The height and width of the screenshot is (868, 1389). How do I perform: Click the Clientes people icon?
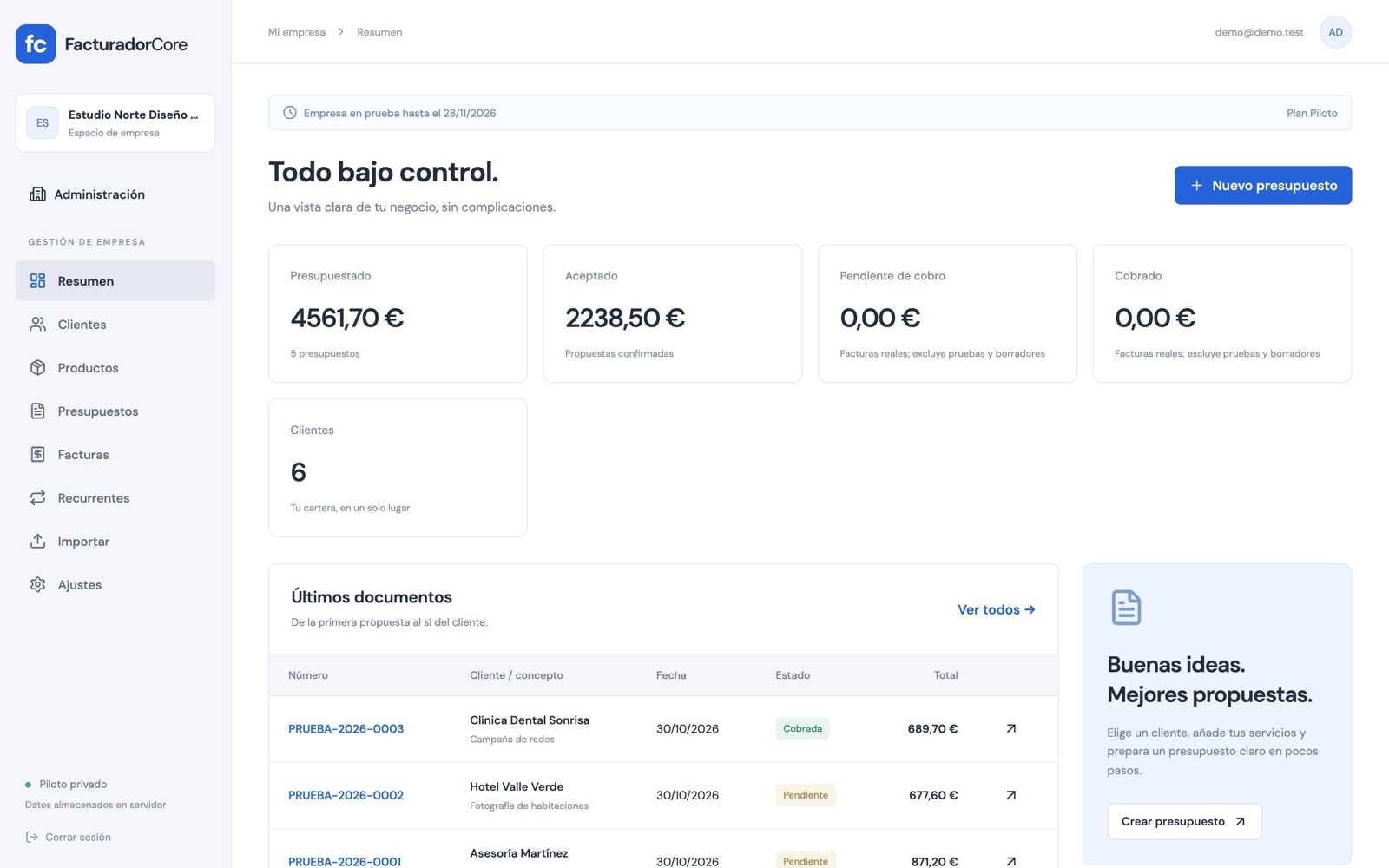(37, 325)
